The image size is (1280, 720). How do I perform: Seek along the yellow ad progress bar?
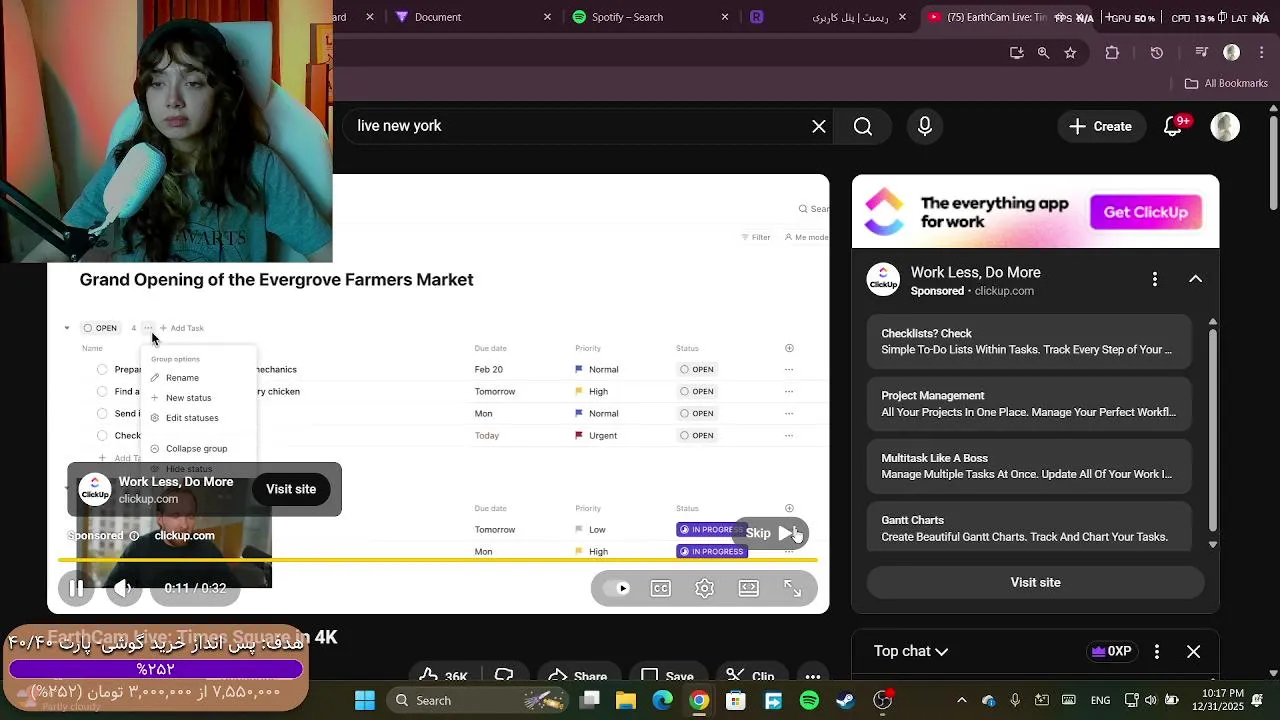[x=438, y=560]
